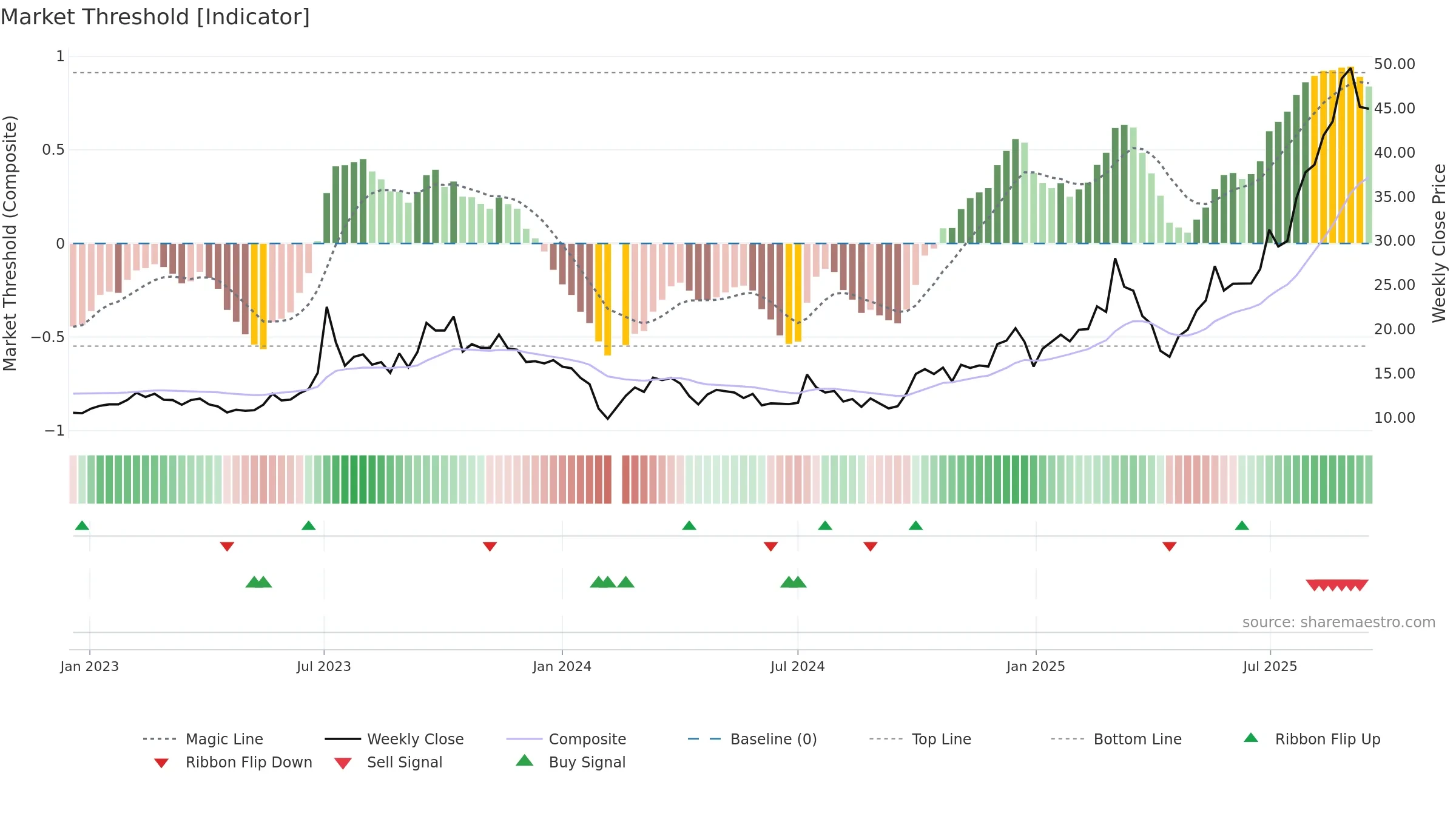Toggle the Weekly Close legend entry
This screenshot has width=1456, height=819.
(x=394, y=739)
